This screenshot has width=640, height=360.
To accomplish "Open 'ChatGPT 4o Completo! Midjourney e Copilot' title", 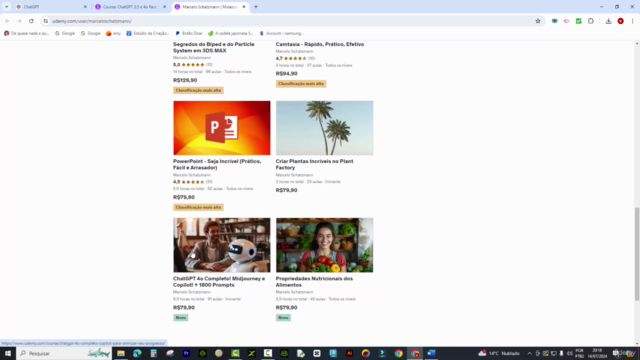I will (219, 282).
